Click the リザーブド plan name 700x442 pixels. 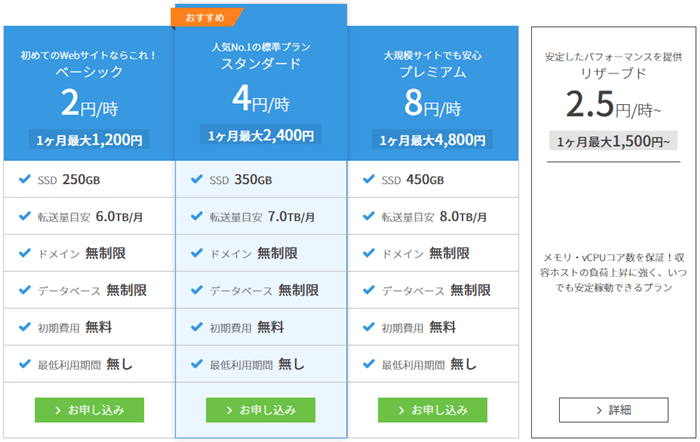tap(613, 73)
